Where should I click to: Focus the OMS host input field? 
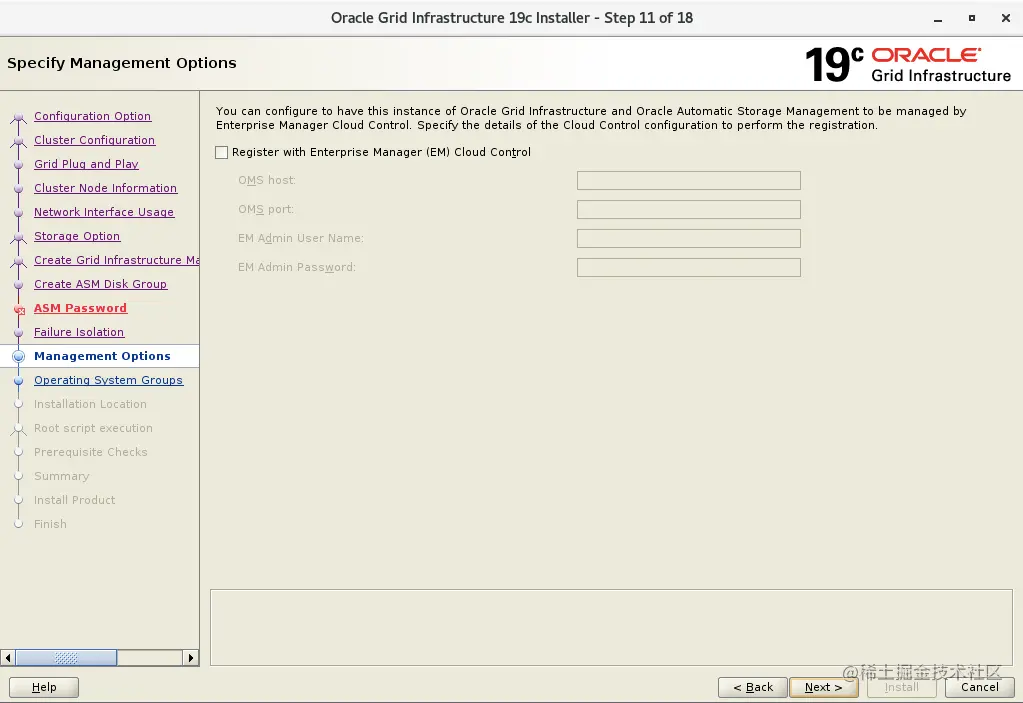688,181
